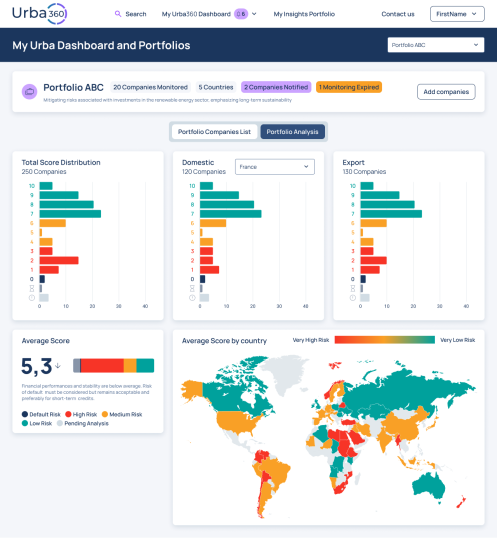Screen dimensions: 497x538
Task: Click the clock icon in Export chart
Action: pos(353,297)
